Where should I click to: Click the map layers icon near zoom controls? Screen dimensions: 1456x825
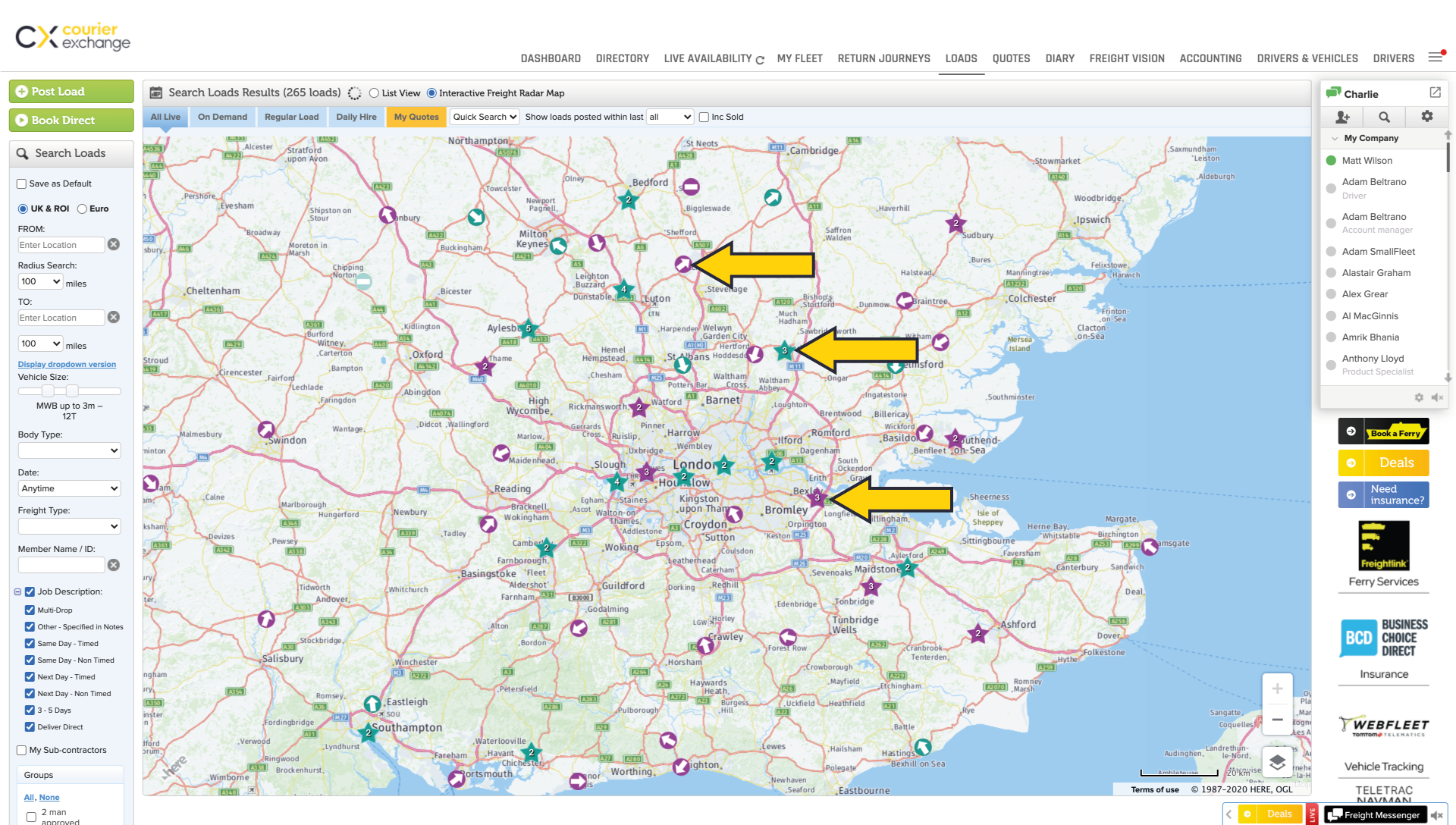pos(1278,762)
